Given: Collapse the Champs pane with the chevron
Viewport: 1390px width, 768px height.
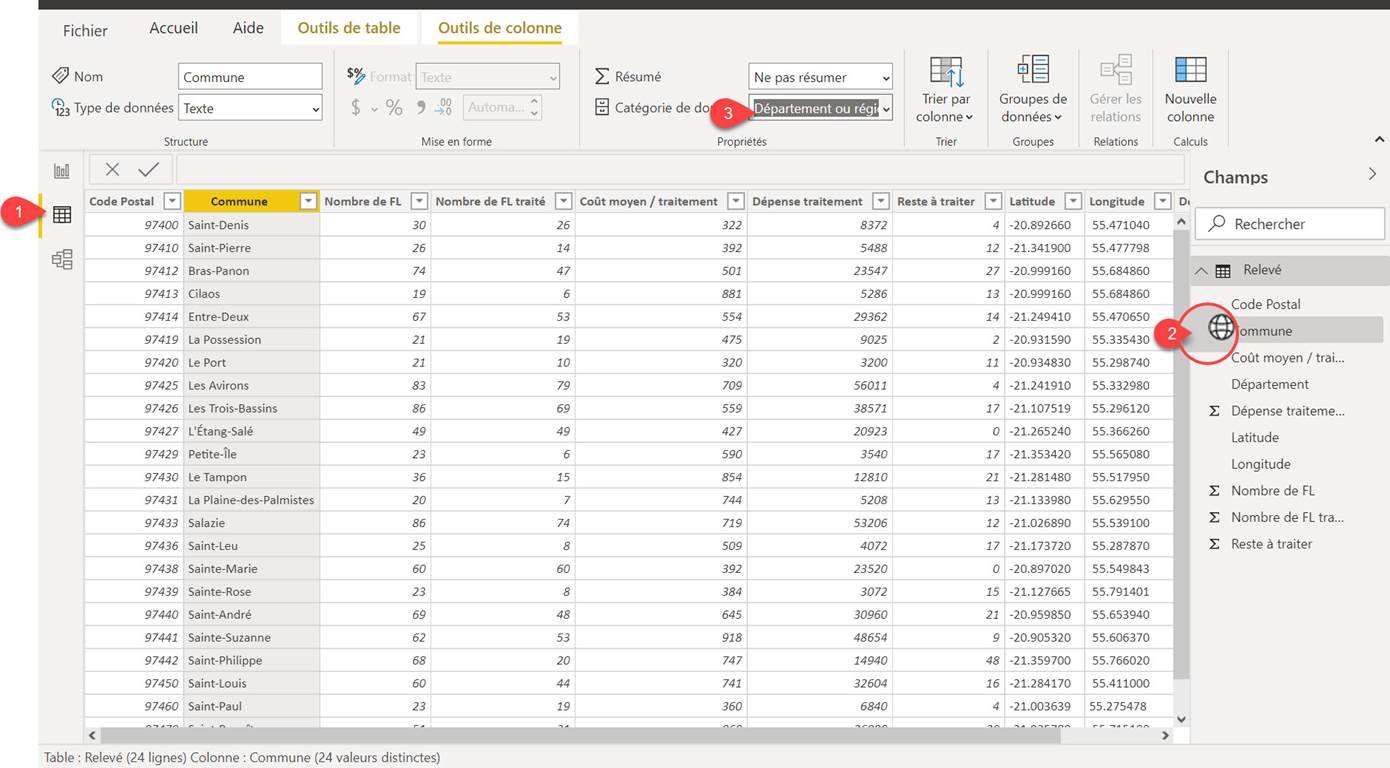Looking at the screenshot, I should (x=1372, y=175).
